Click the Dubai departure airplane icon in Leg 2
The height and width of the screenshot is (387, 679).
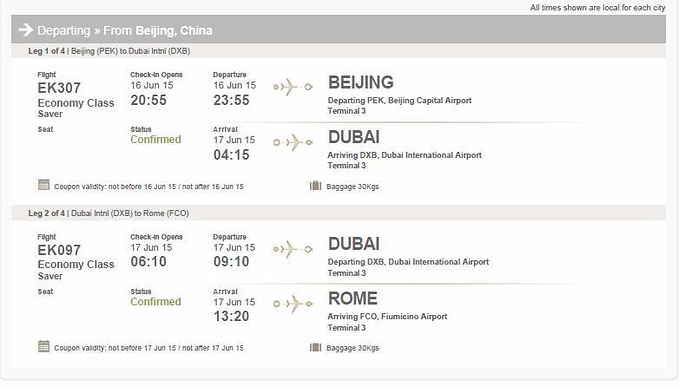293,249
